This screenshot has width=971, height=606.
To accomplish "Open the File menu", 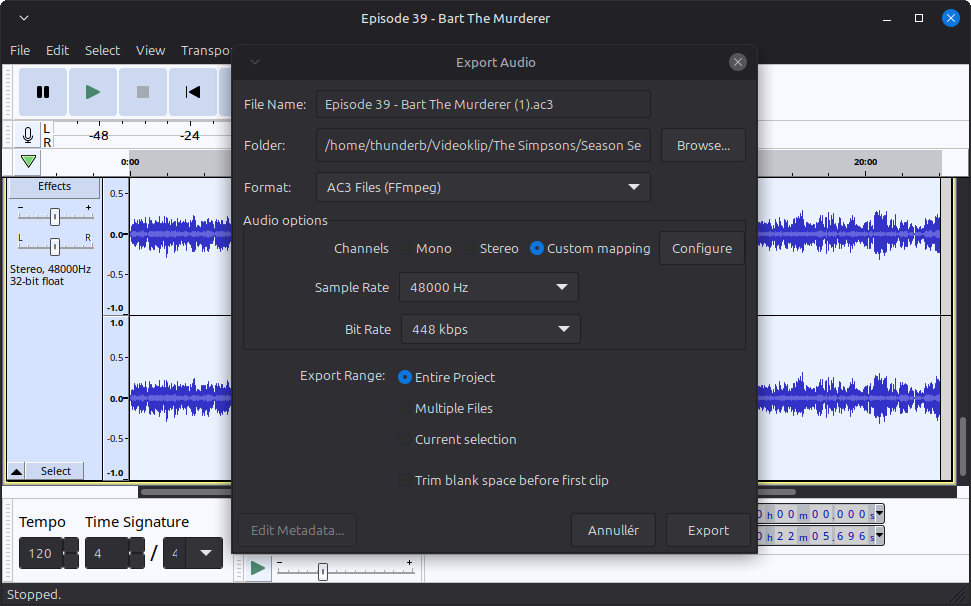I will 20,50.
